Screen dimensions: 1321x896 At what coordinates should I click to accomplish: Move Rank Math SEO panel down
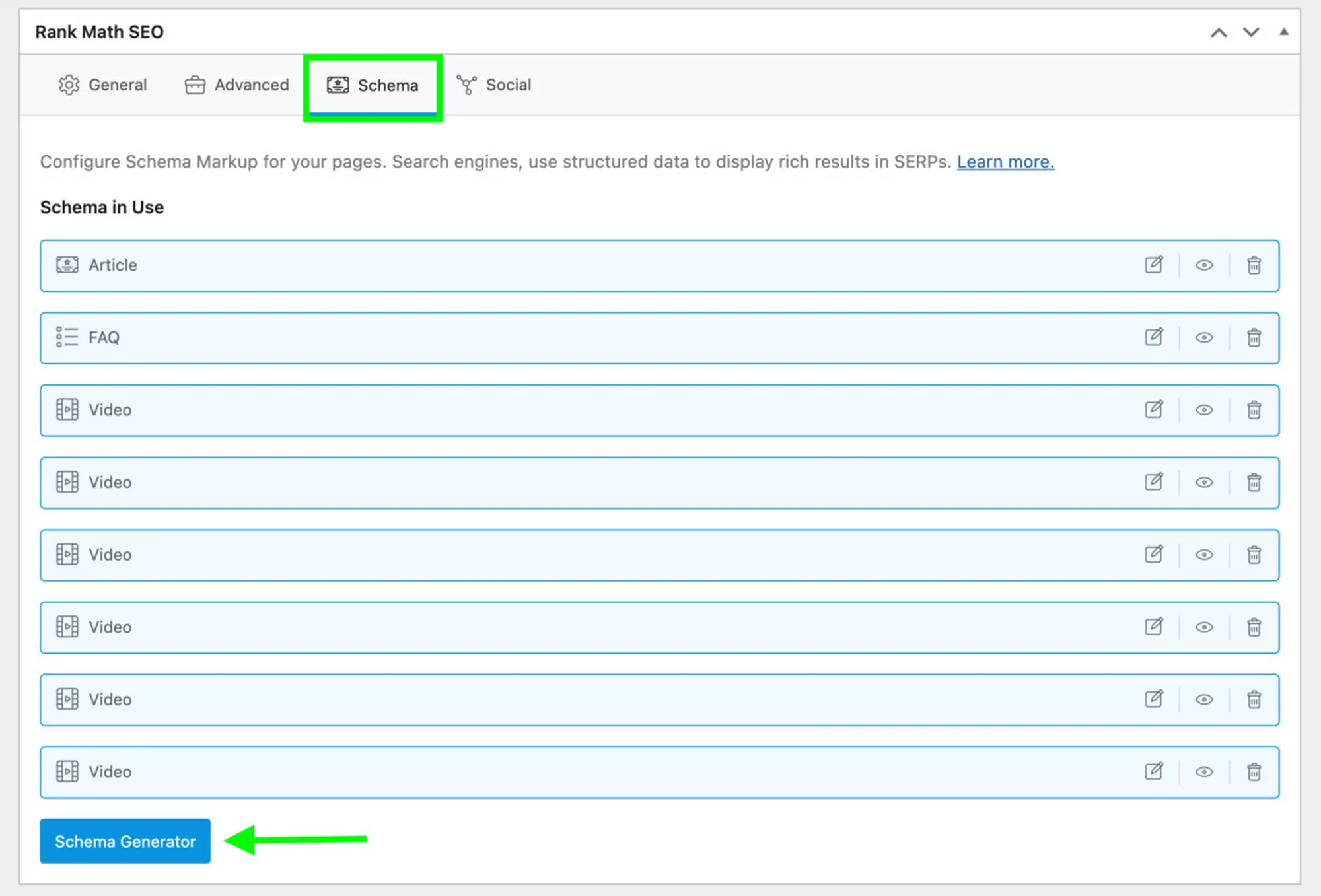pyautogui.click(x=1251, y=32)
